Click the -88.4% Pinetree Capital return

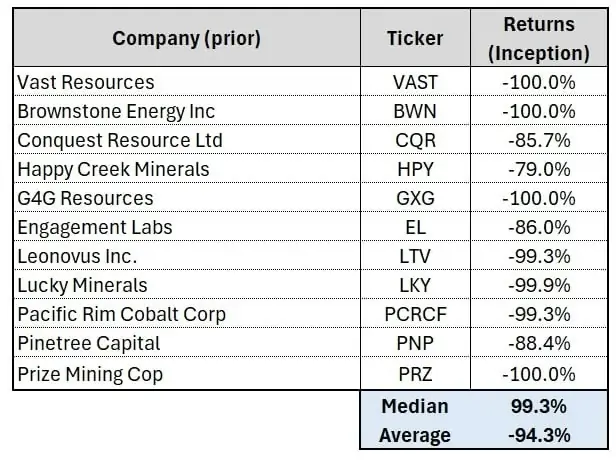click(x=538, y=344)
